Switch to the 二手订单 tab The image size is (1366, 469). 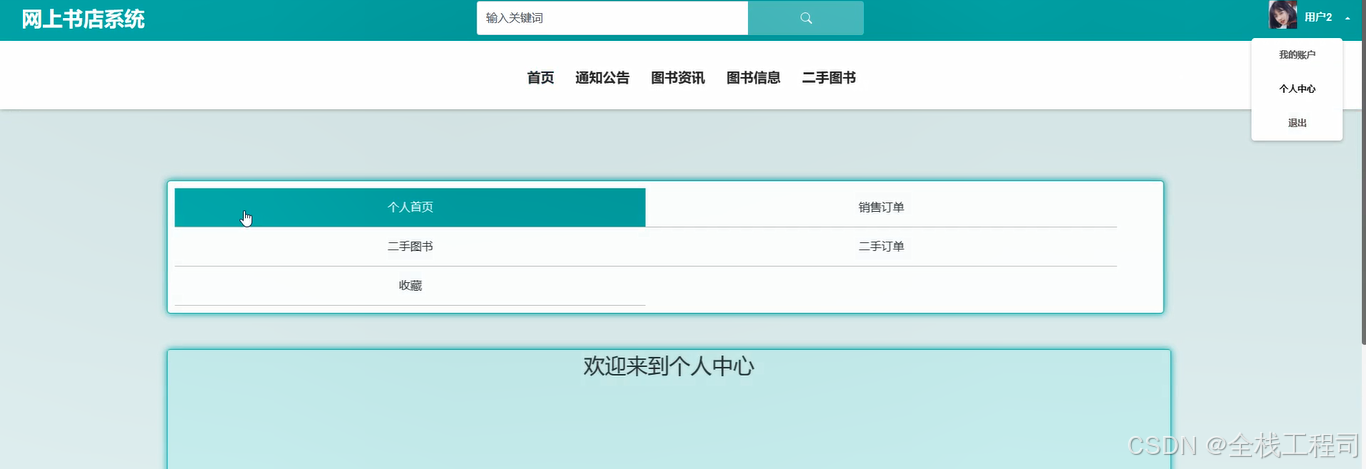click(x=881, y=246)
